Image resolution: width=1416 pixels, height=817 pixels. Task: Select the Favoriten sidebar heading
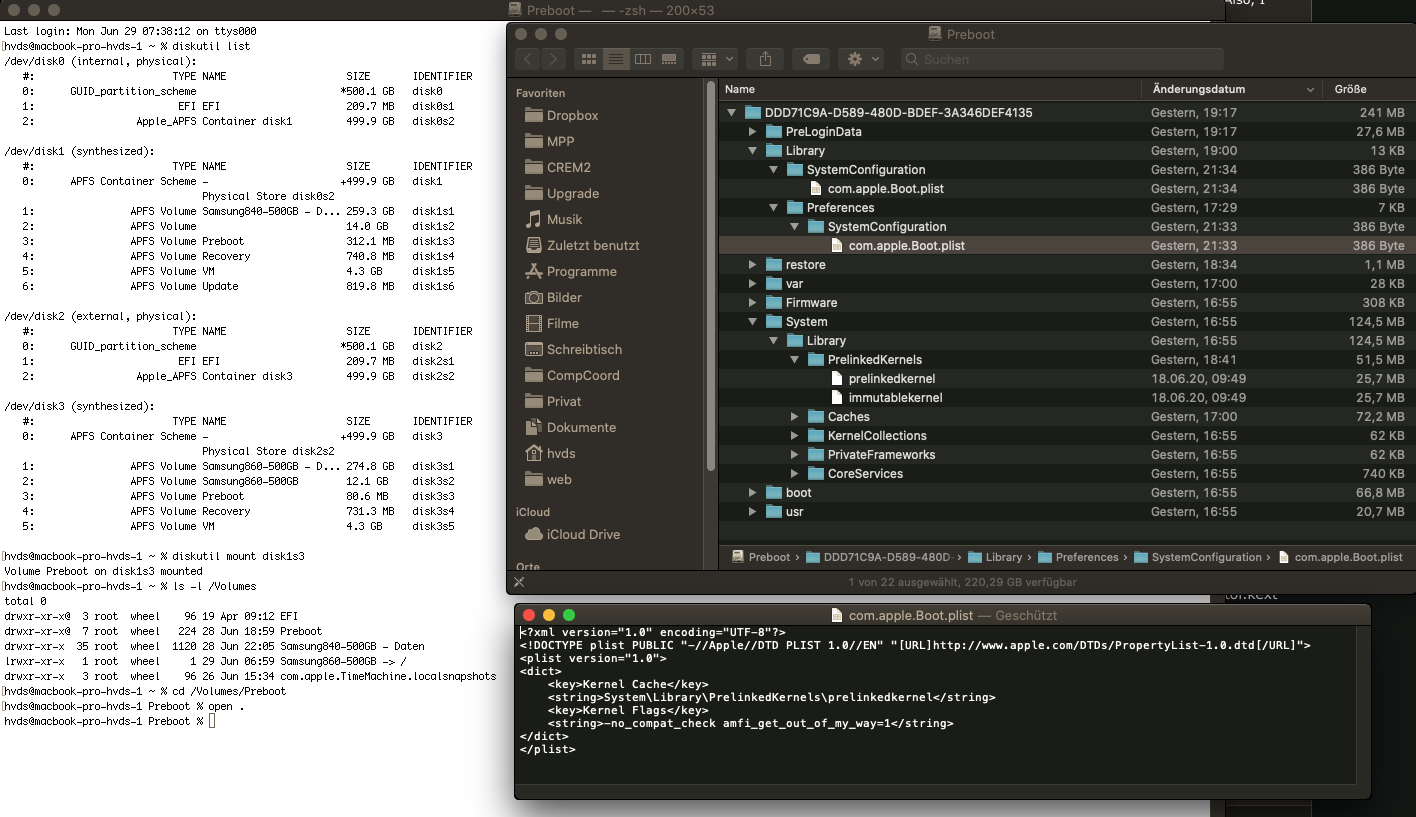coord(540,93)
